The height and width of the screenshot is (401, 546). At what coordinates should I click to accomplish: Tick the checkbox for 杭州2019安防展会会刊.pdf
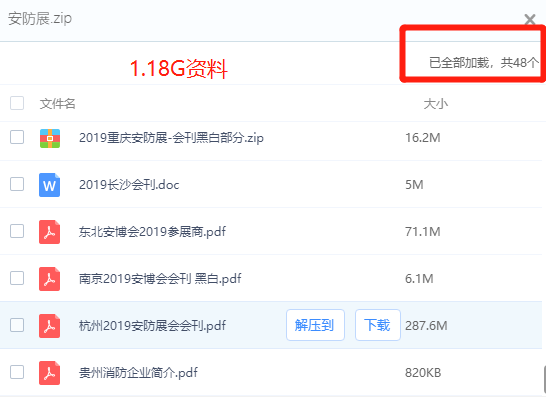click(17, 325)
